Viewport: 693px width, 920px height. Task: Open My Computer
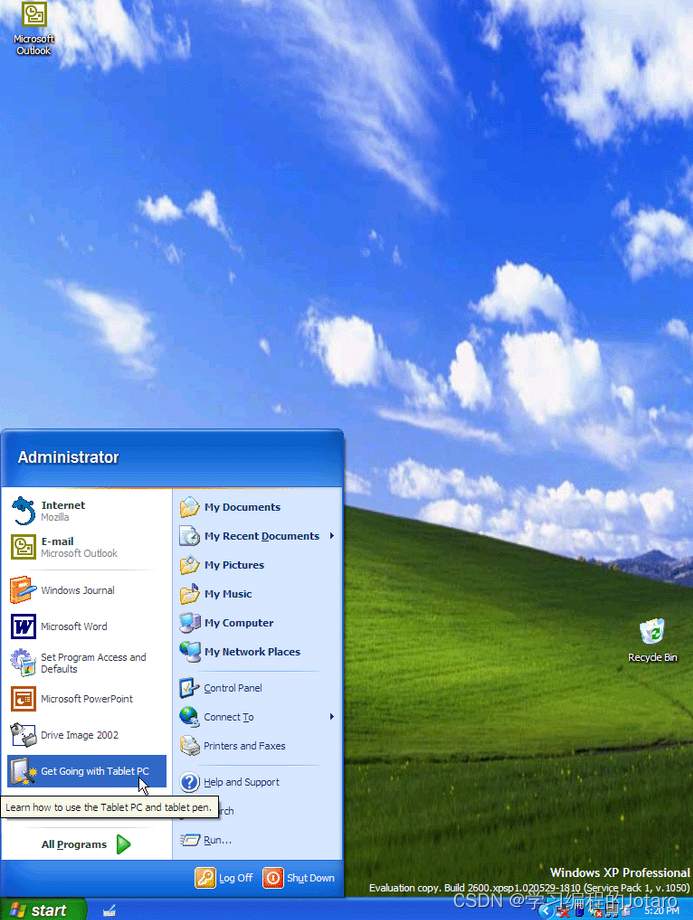[258, 623]
